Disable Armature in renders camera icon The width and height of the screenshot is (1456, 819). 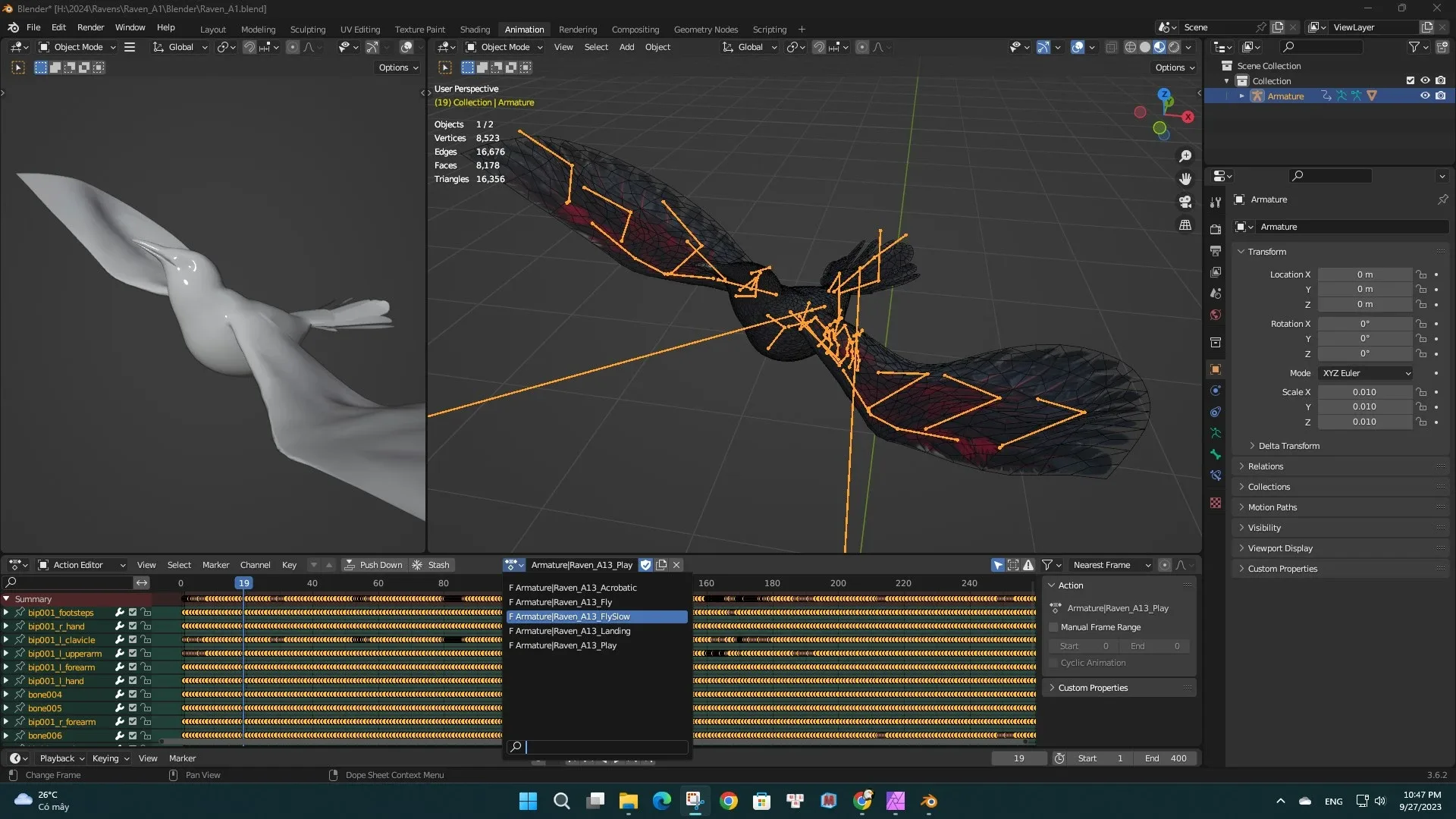tap(1440, 96)
